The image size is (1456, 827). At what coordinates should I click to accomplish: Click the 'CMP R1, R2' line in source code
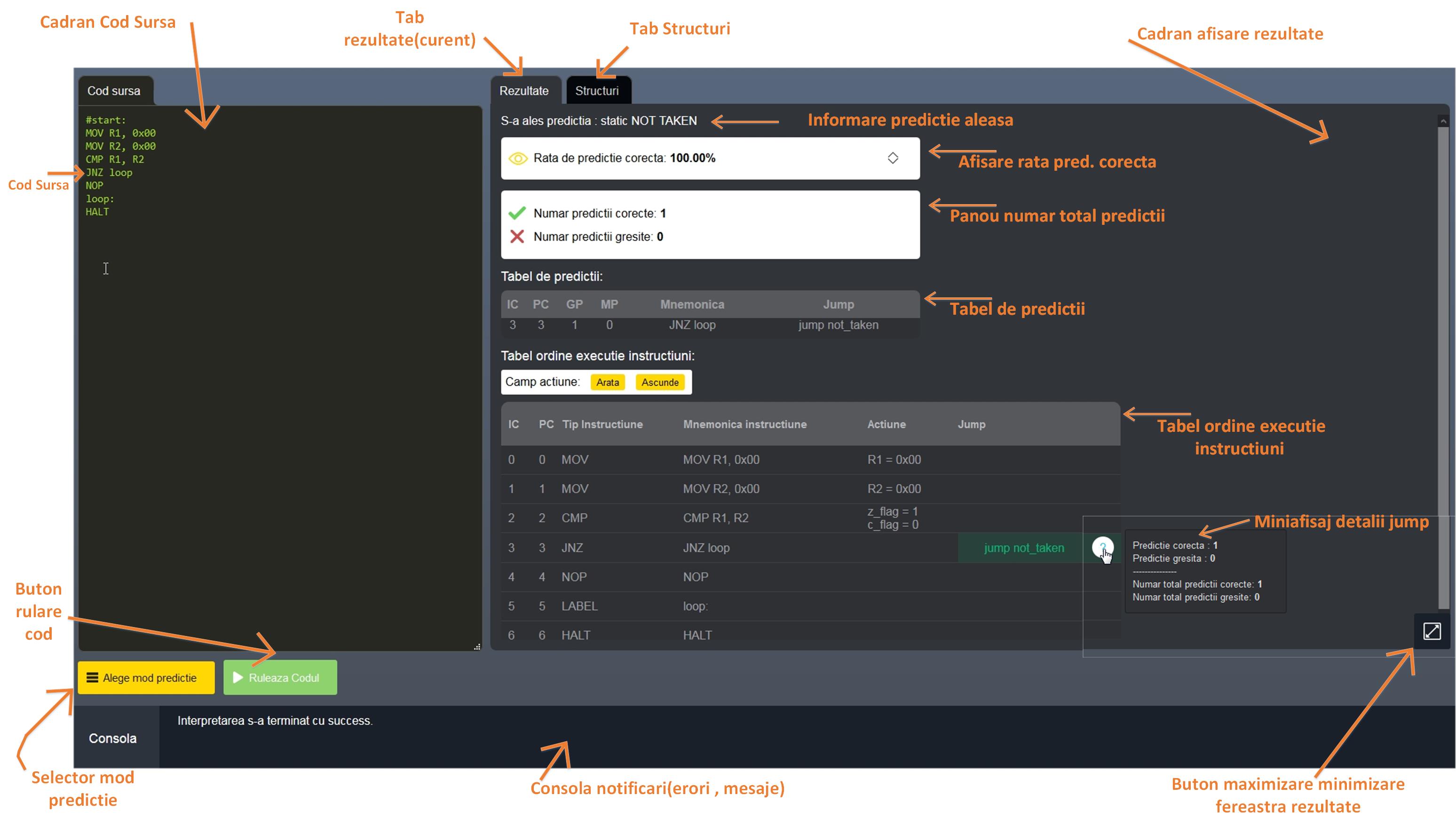pyautogui.click(x=114, y=159)
